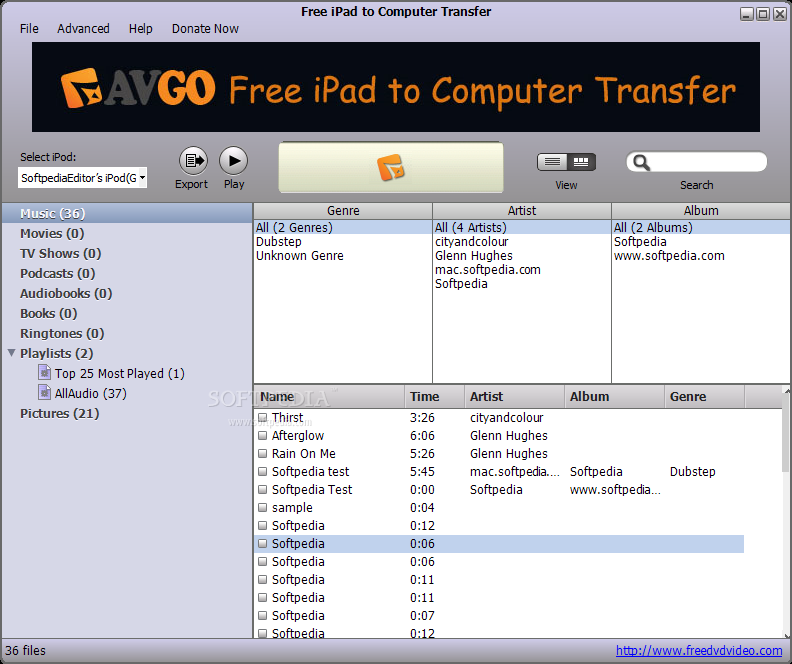Switch to grid view icon
This screenshot has width=792, height=664.
581,162
